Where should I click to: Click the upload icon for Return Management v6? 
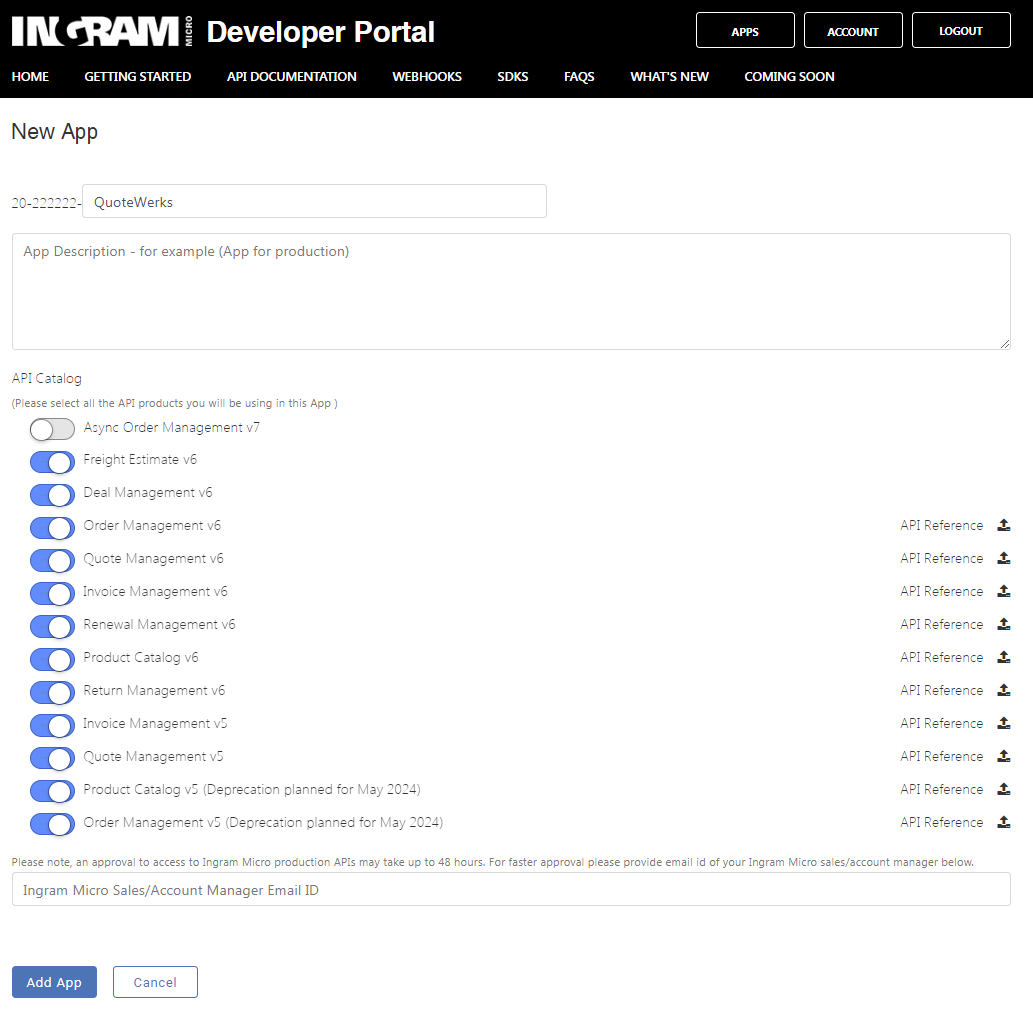point(1003,691)
